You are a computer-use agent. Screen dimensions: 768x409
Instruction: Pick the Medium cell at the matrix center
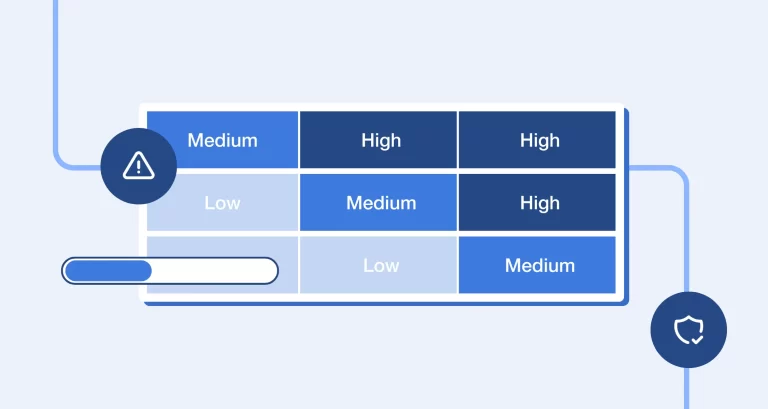point(380,203)
